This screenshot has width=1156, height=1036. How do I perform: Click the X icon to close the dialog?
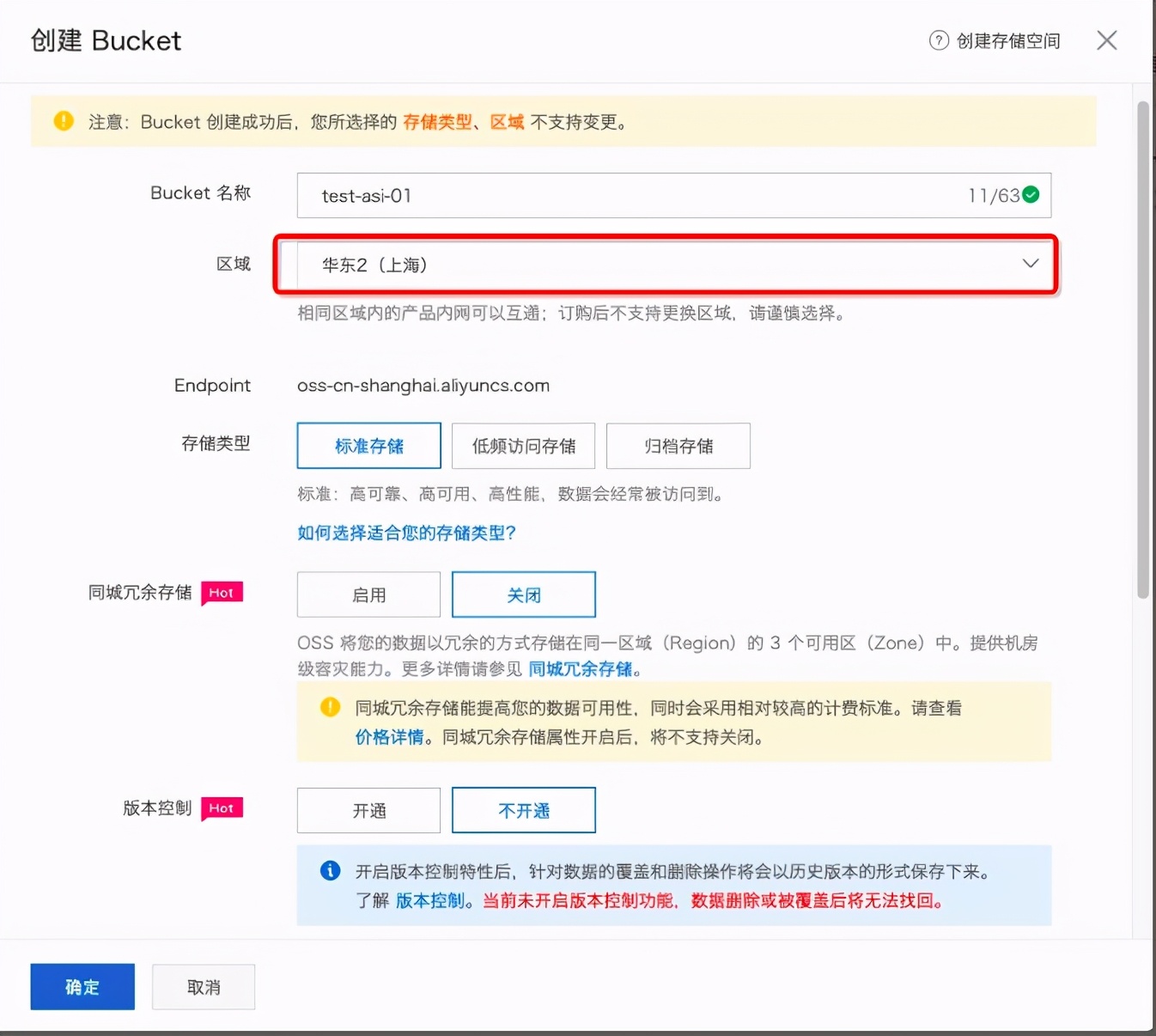point(1106,40)
